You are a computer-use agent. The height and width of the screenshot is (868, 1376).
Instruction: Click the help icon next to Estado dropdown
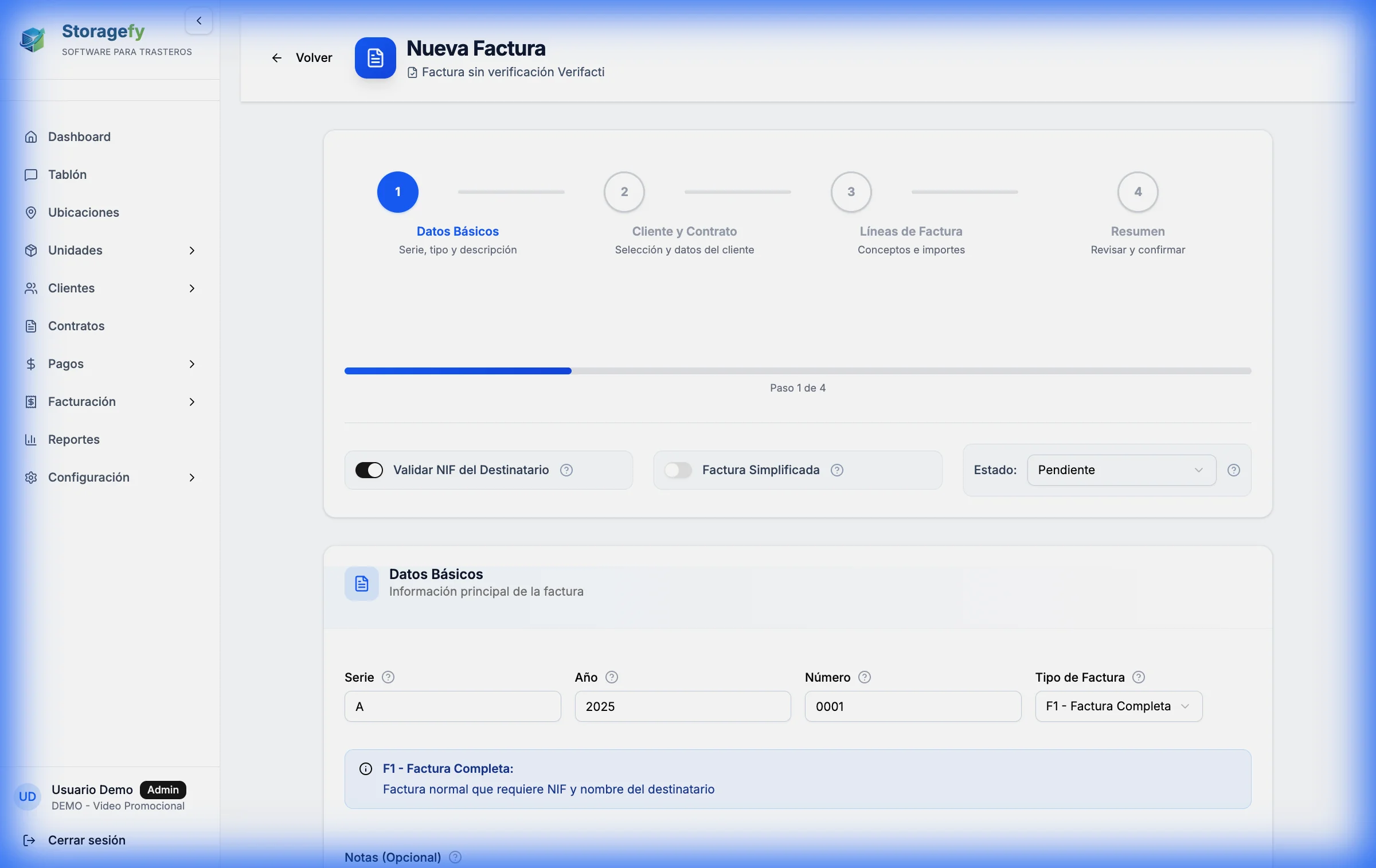click(1234, 470)
